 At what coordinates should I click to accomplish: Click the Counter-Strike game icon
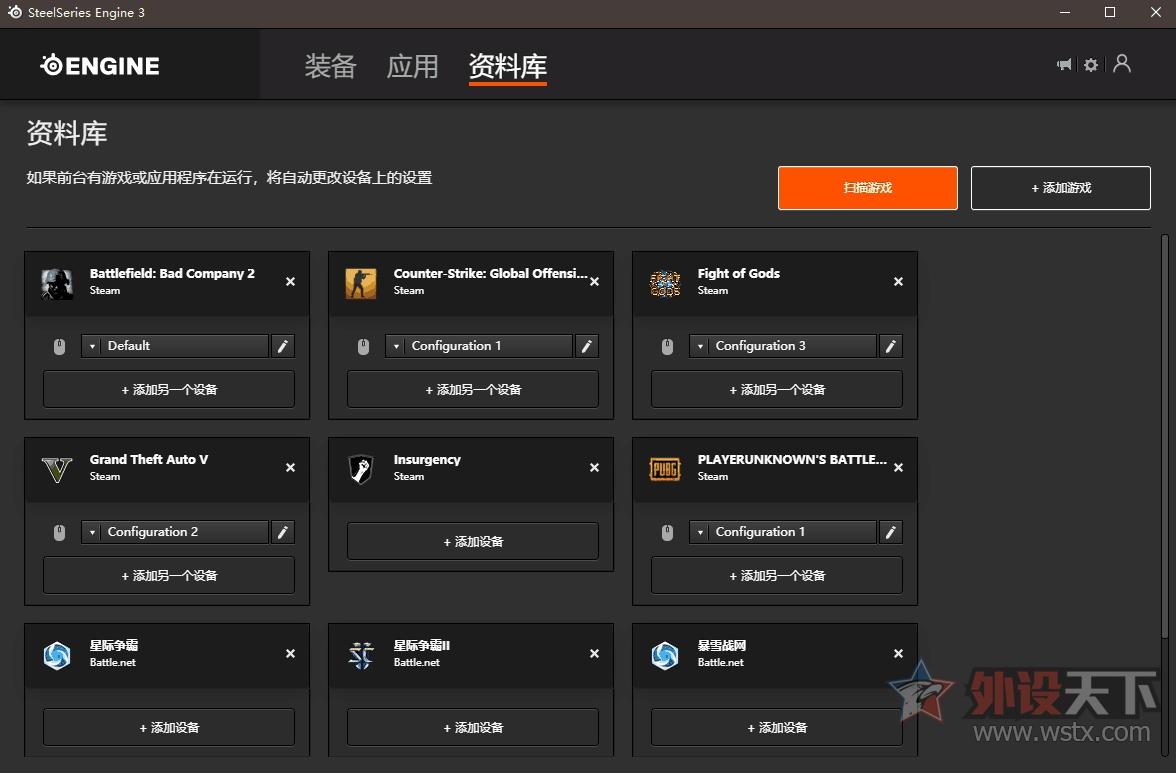tap(361, 283)
